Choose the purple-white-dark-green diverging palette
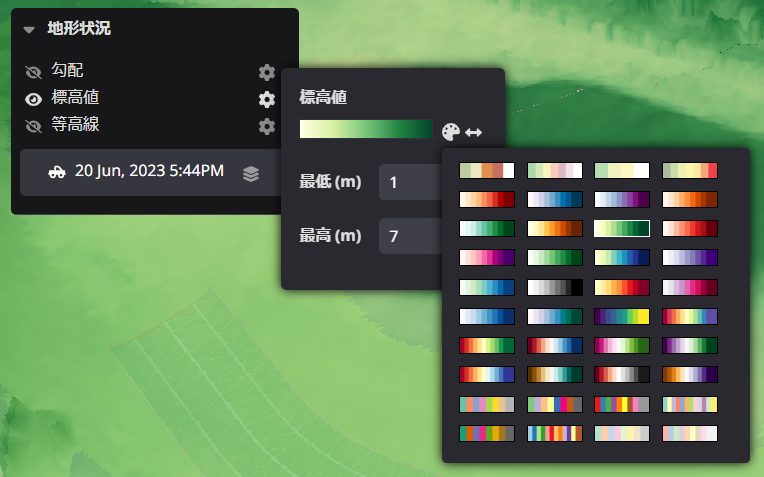 [x=690, y=345]
